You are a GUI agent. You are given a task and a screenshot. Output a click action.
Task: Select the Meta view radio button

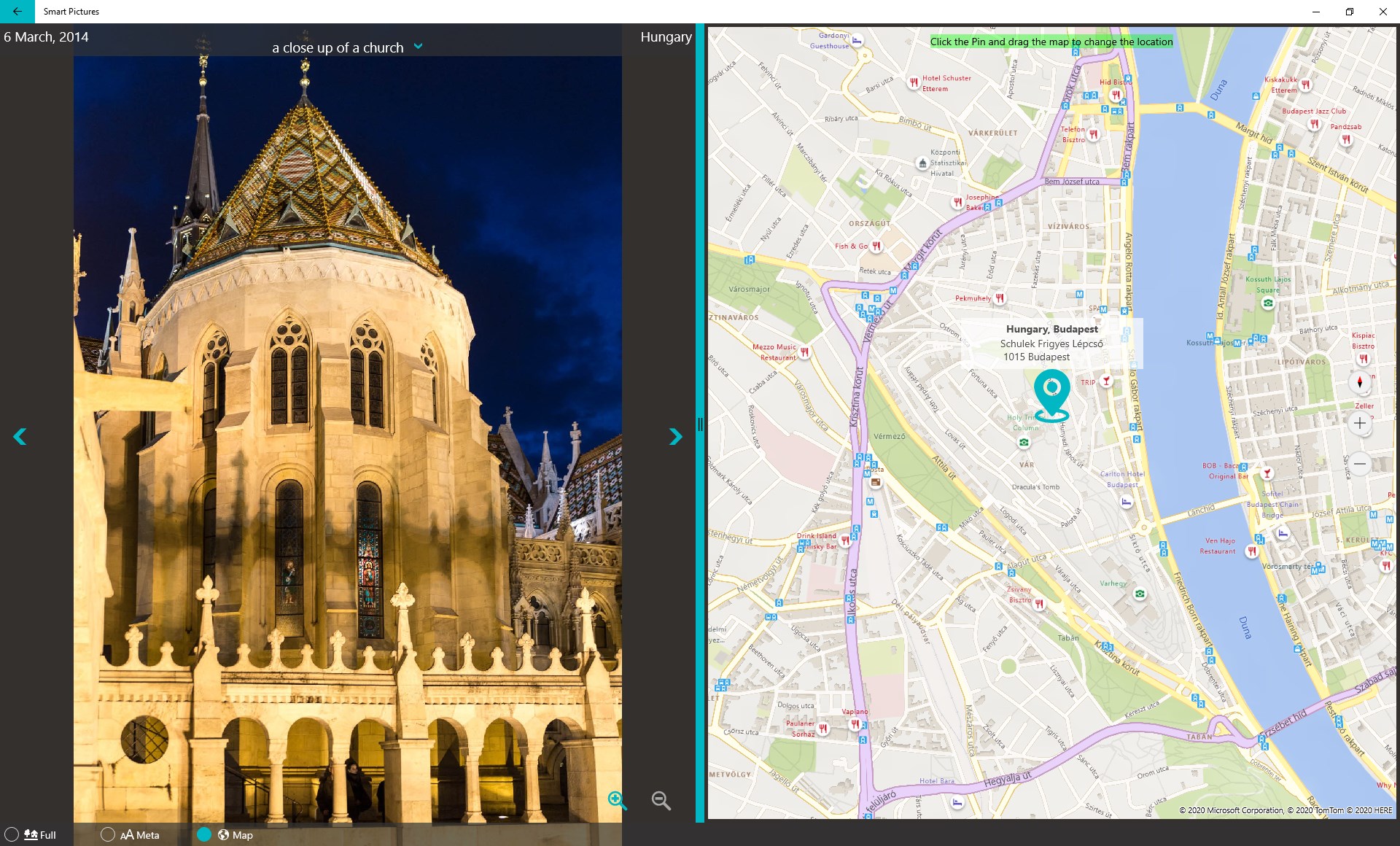(x=108, y=834)
